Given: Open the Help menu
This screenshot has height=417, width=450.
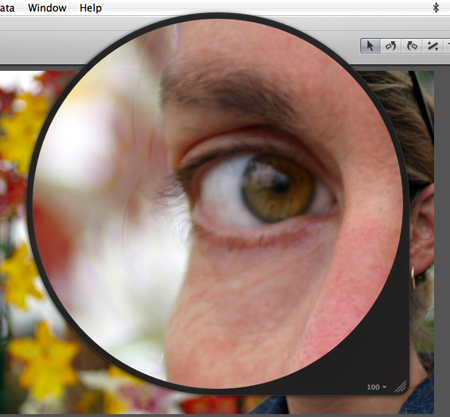Looking at the screenshot, I should (x=90, y=8).
